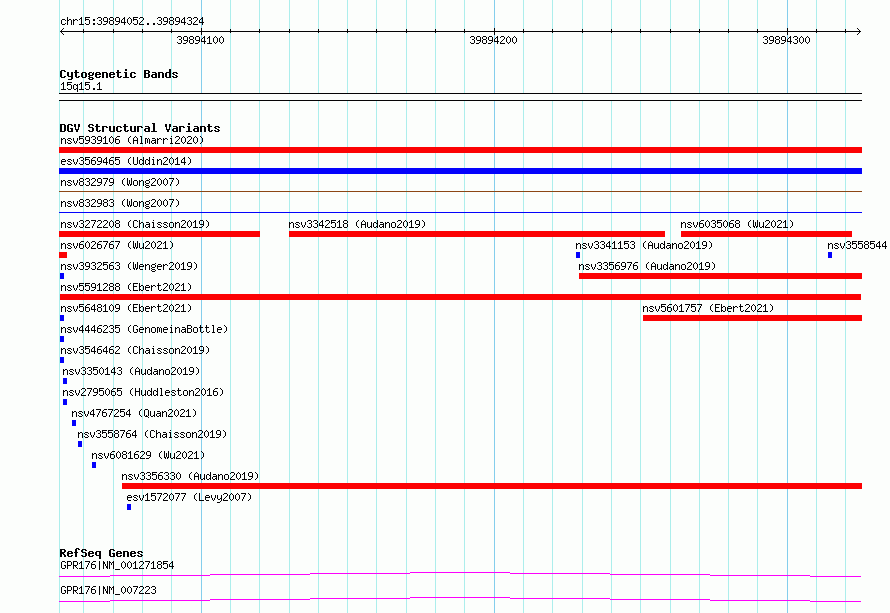Click the esv1572077 (Levy2007) label
Screen dimensions: 890x613
(189, 497)
